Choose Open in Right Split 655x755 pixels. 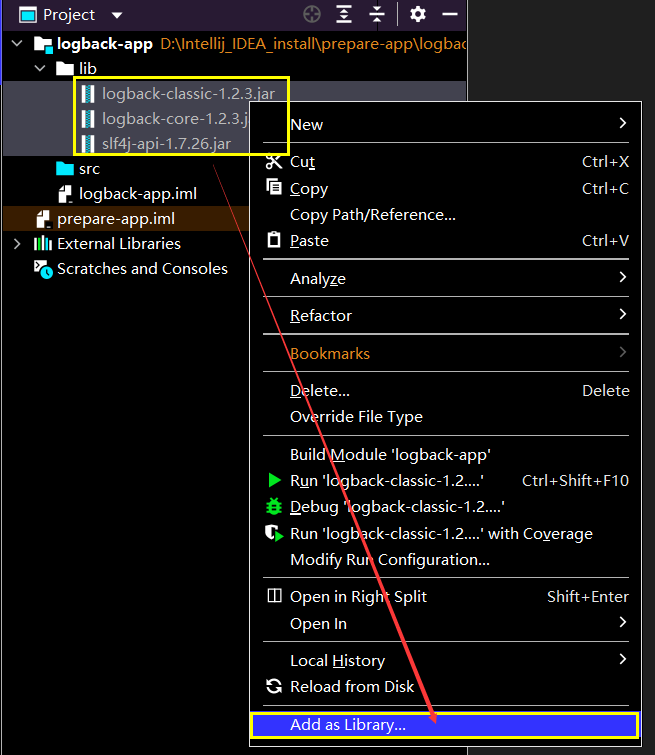point(445,597)
